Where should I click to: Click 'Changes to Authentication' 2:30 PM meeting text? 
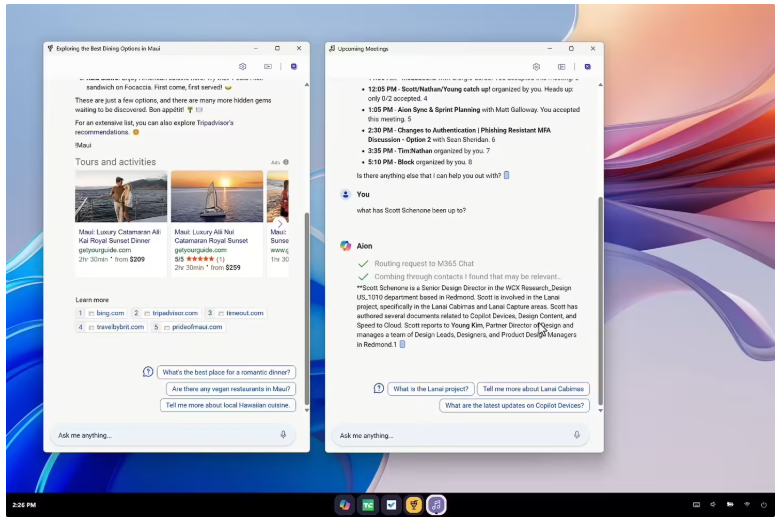[x=459, y=135]
